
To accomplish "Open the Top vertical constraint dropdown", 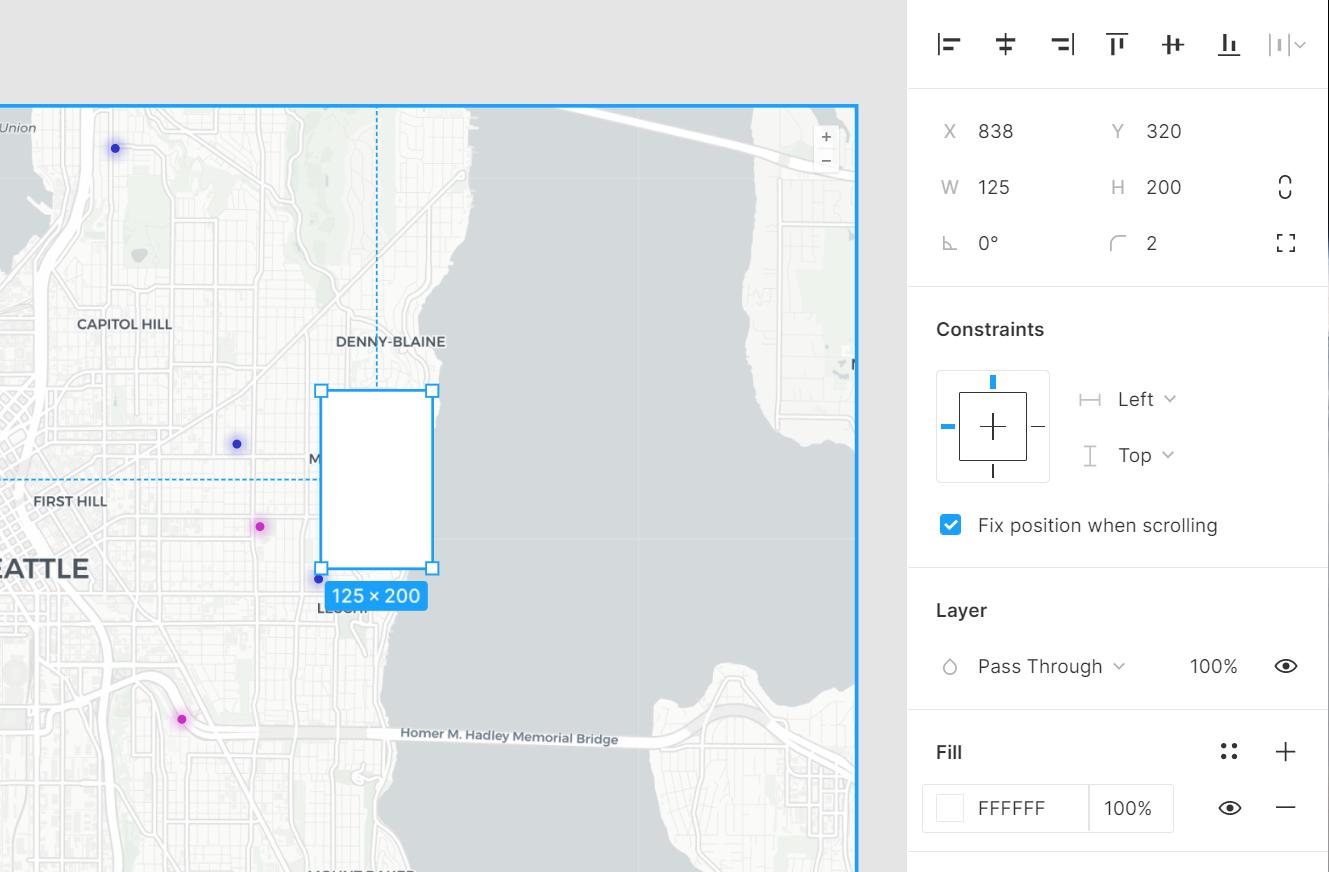I will pyautogui.click(x=1145, y=455).
